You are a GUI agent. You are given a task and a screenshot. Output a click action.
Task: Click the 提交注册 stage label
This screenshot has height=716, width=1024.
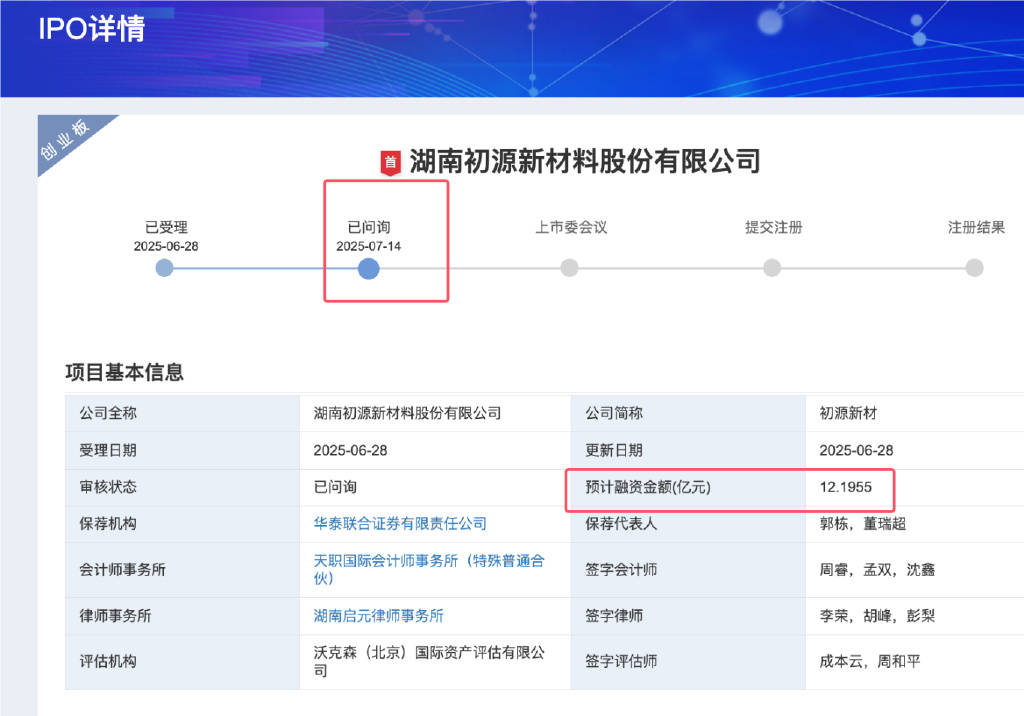coord(774,227)
